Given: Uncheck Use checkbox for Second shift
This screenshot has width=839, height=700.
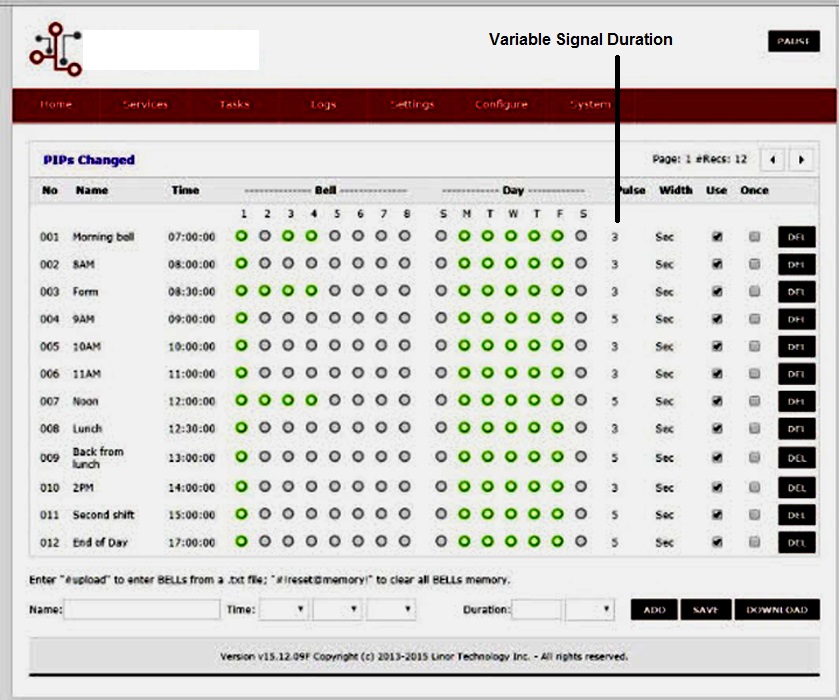Looking at the screenshot, I should pyautogui.click(x=716, y=514).
